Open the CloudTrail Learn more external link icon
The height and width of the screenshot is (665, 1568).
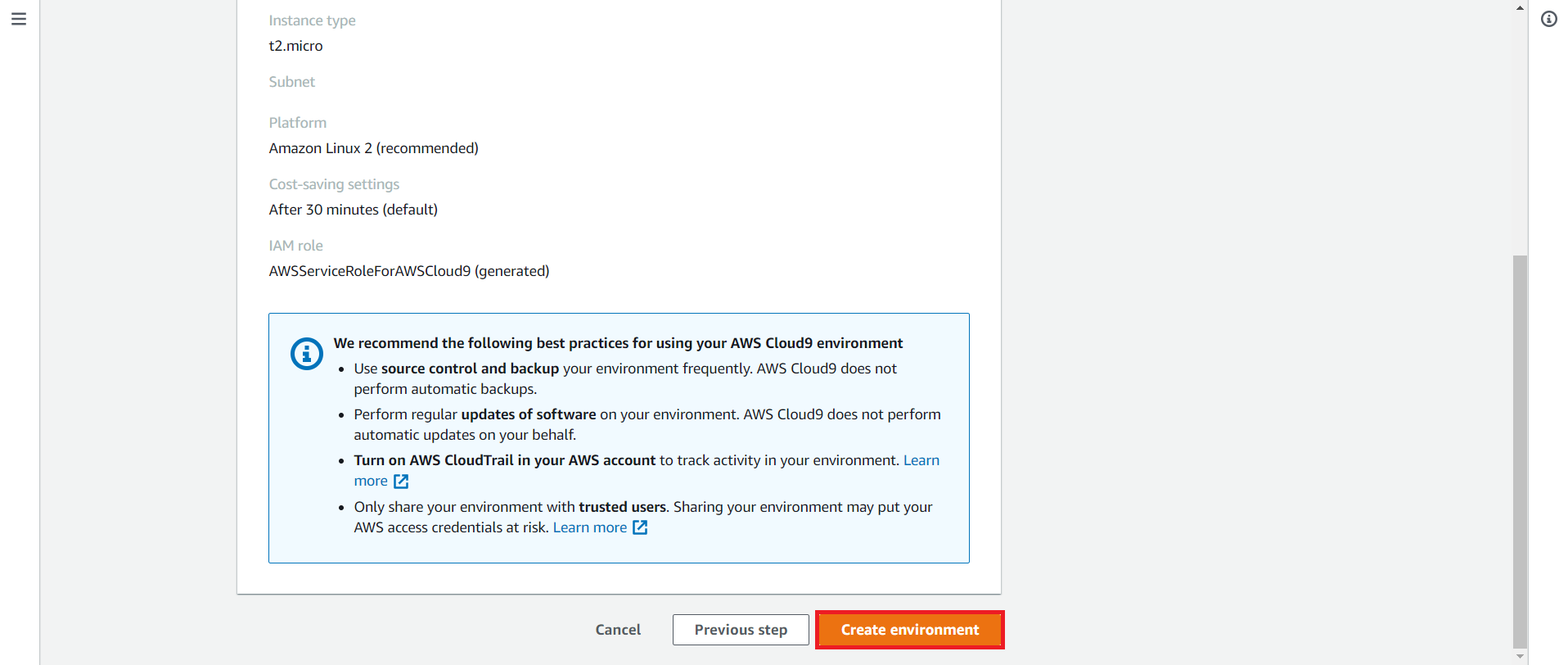(x=401, y=482)
